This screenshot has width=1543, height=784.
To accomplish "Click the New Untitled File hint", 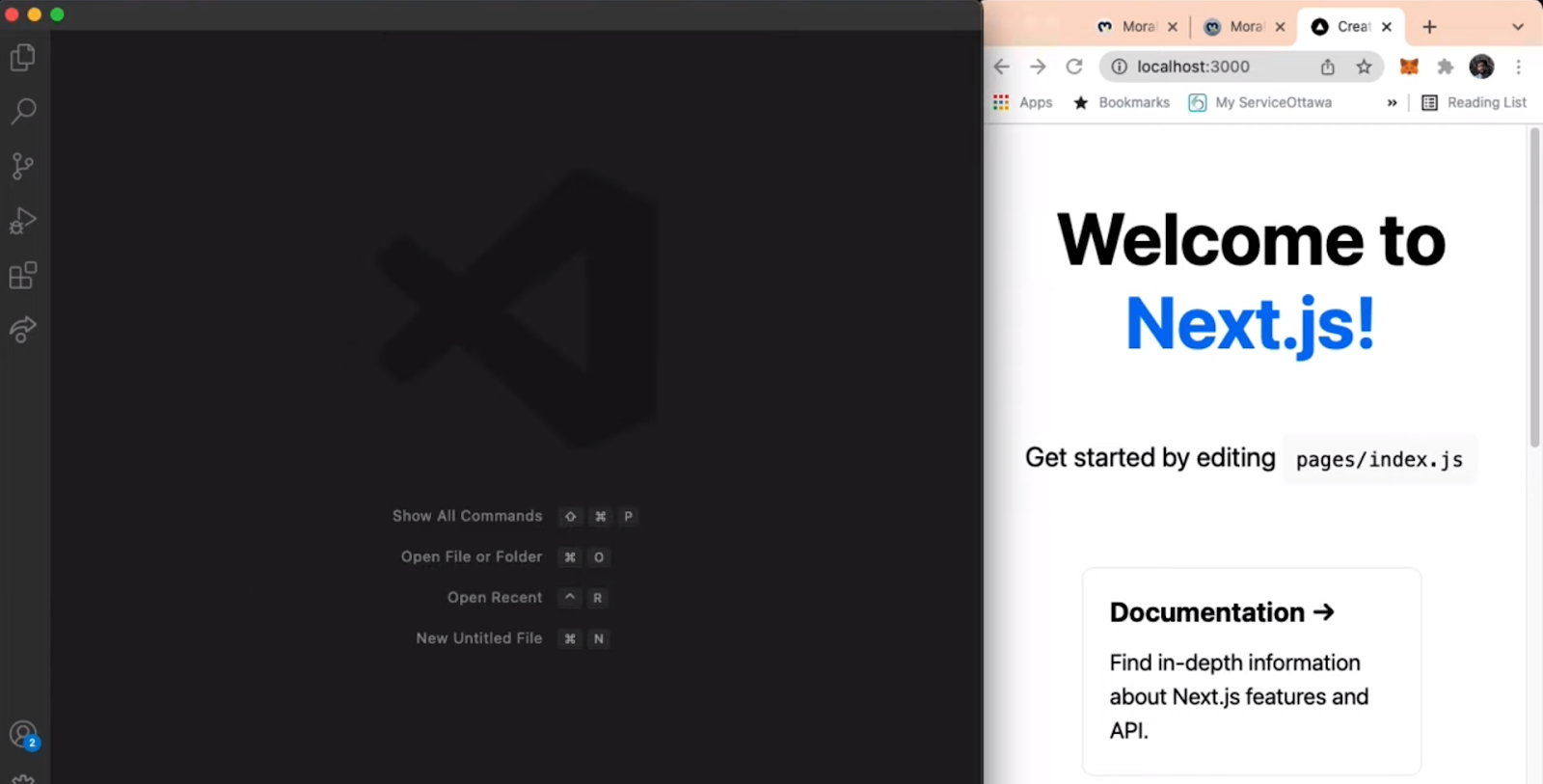I will coord(513,638).
